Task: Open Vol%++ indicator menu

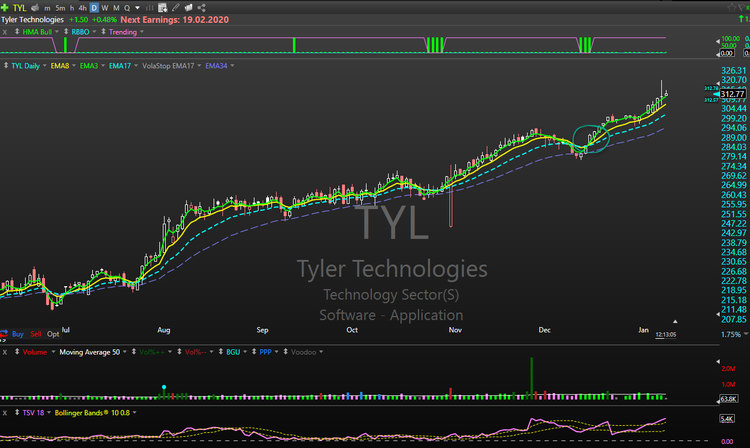Action: [x=170, y=352]
